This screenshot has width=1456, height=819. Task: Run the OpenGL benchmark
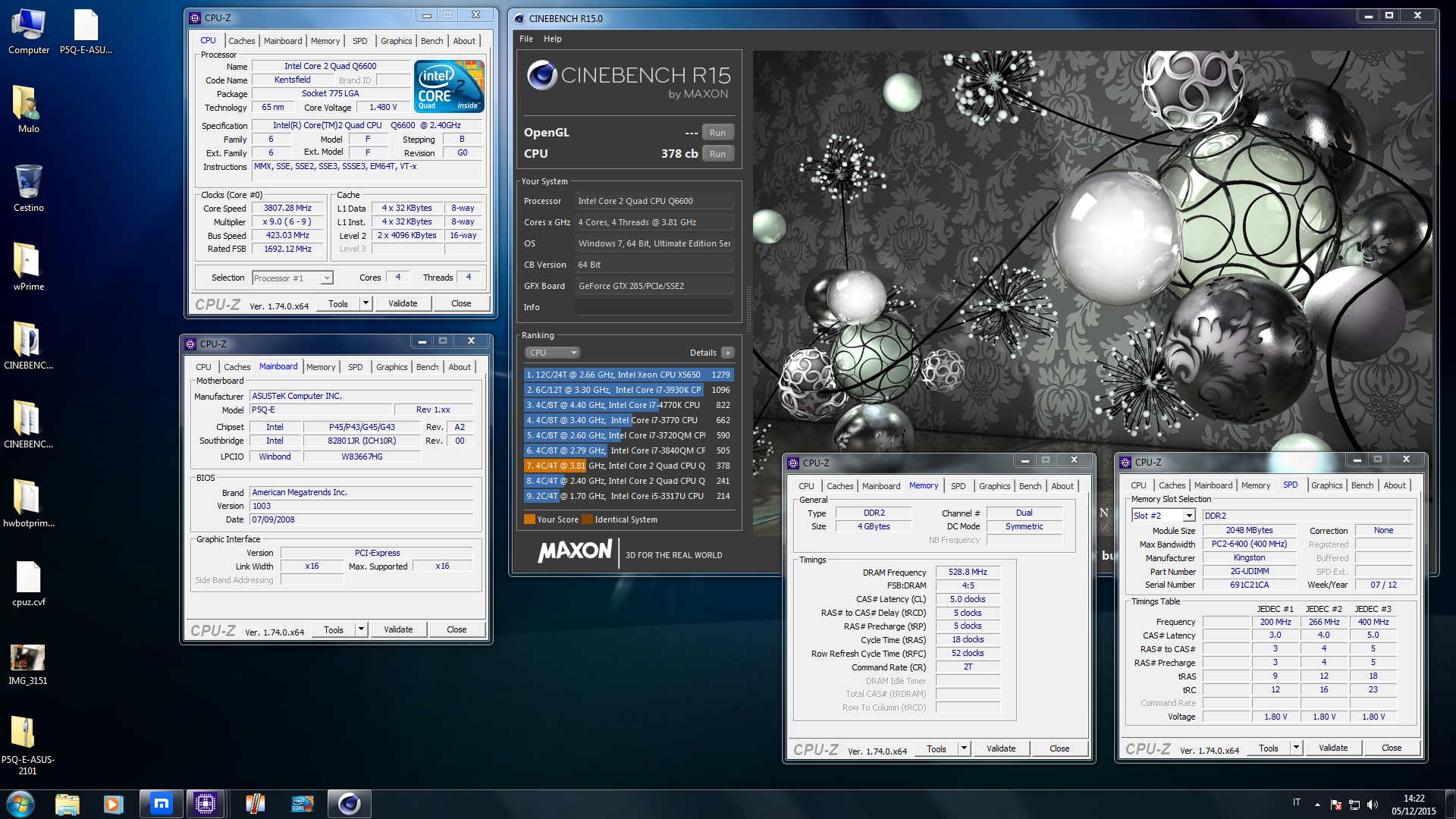[x=717, y=133]
